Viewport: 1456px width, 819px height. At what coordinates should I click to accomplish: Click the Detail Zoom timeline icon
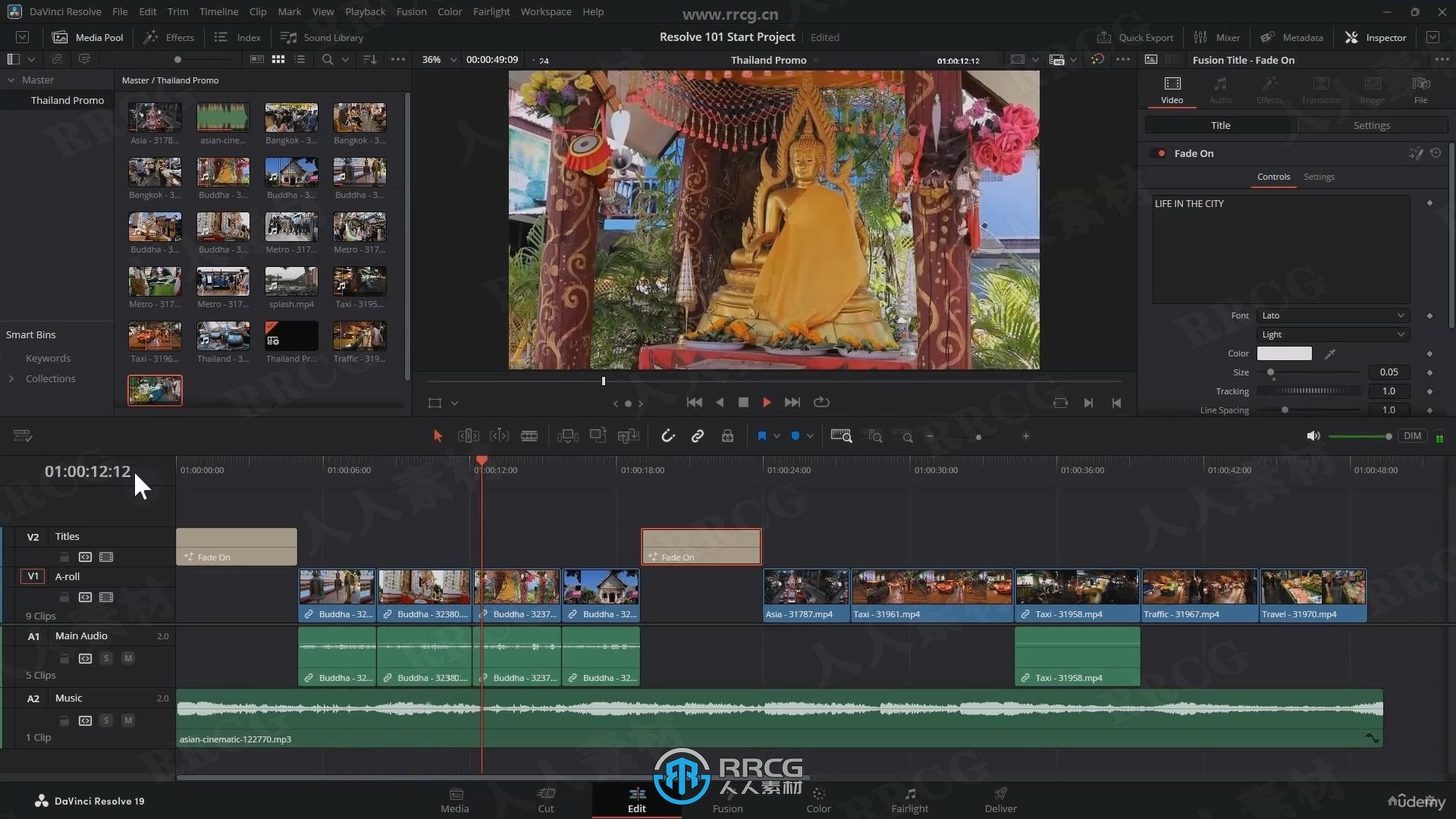pyautogui.click(x=874, y=436)
